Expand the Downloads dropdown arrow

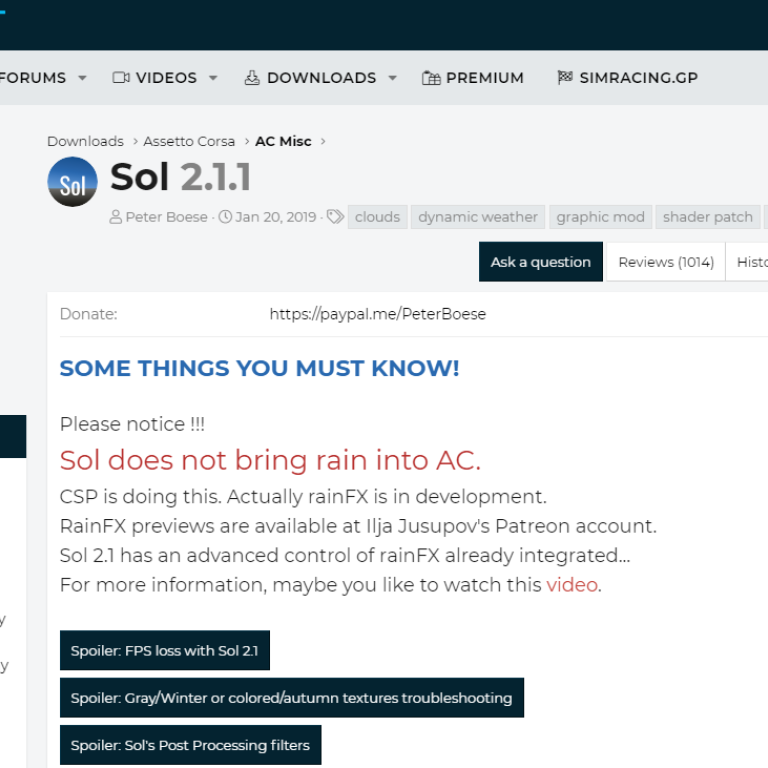(x=392, y=78)
